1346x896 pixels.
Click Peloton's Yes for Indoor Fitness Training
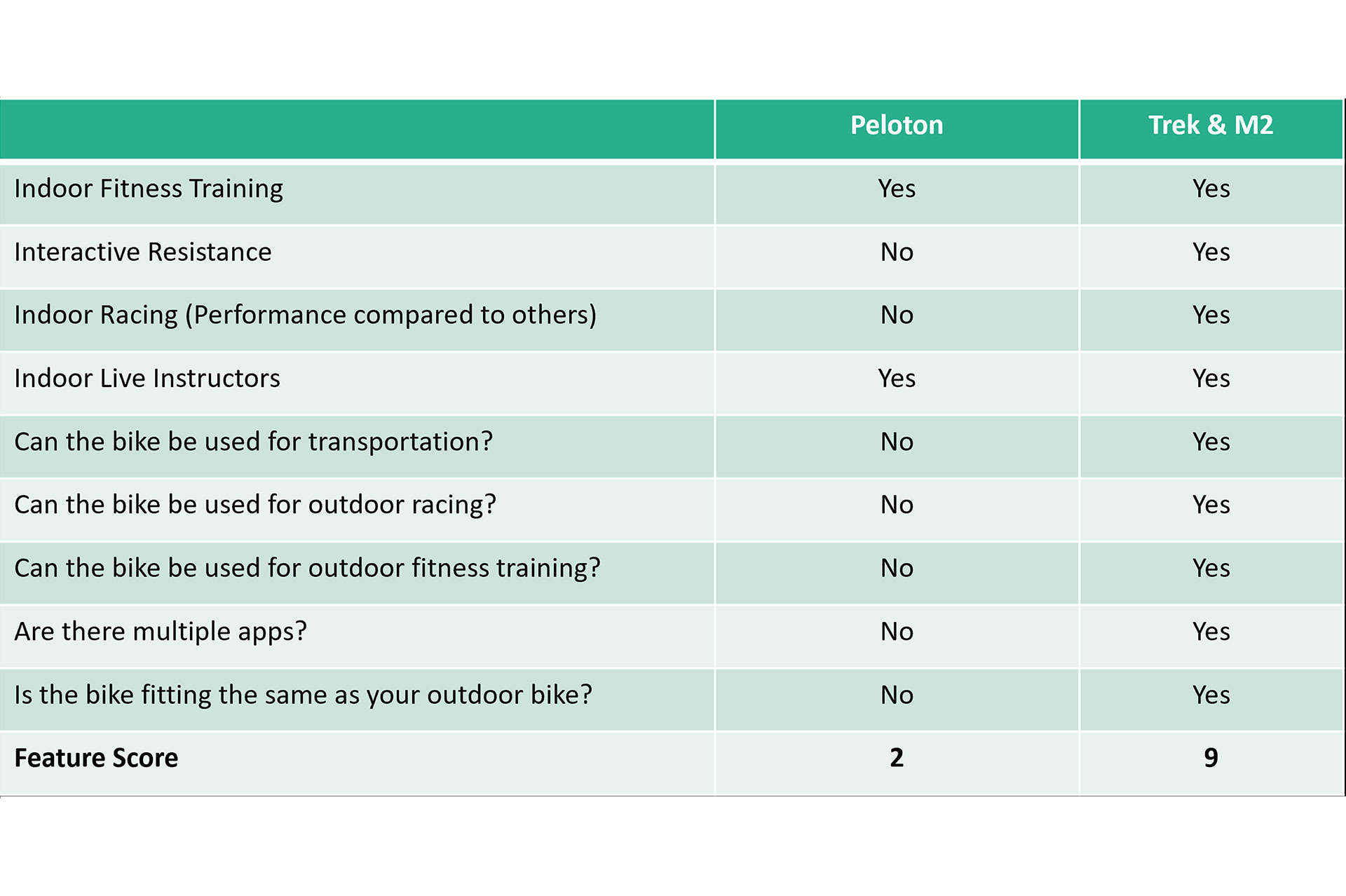897,189
